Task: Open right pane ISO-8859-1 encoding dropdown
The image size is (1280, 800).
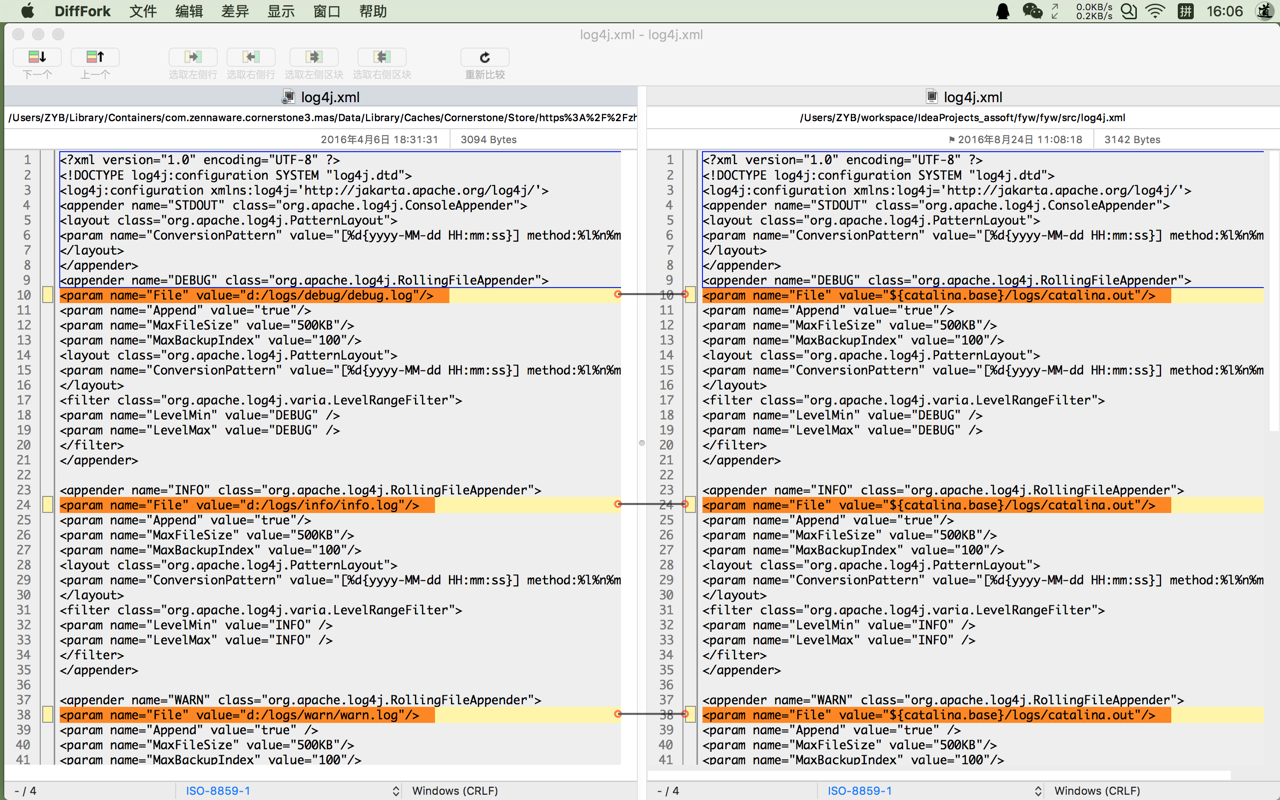Action: click(x=935, y=790)
